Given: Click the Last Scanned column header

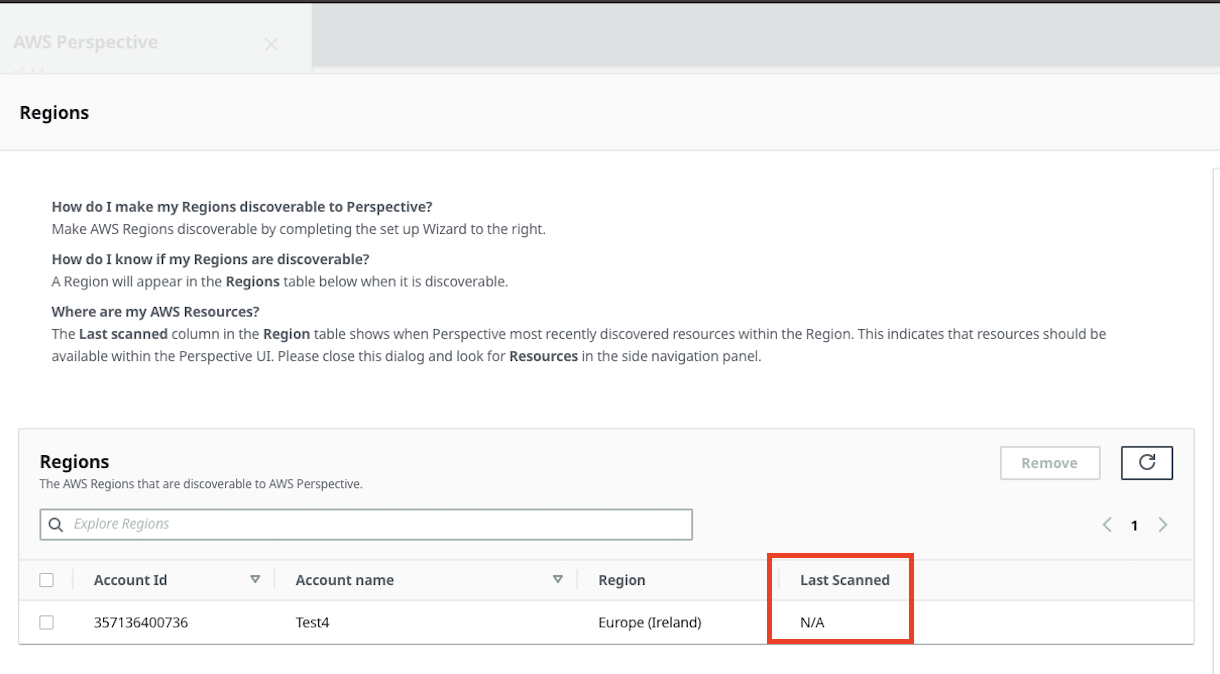Looking at the screenshot, I should coord(845,580).
